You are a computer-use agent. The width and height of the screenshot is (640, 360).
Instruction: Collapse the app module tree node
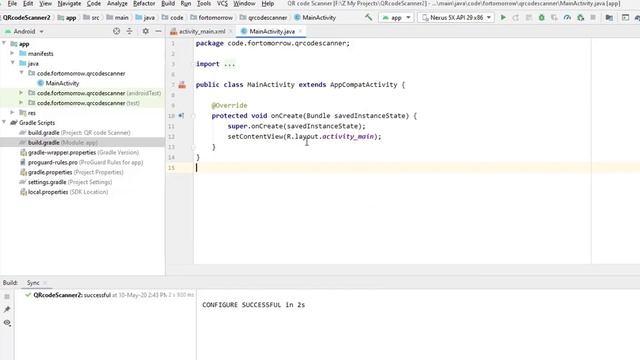point(4,43)
